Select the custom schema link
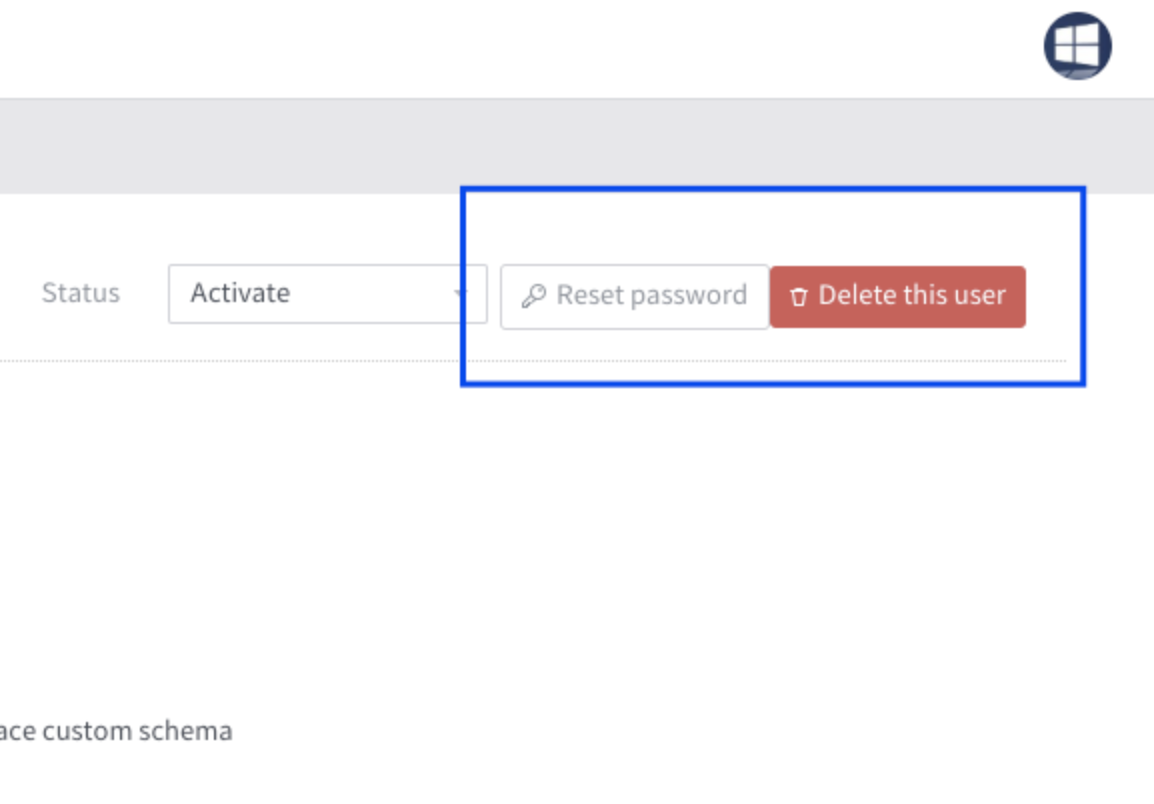Image resolution: width=1154 pixels, height=804 pixels. [x=116, y=730]
